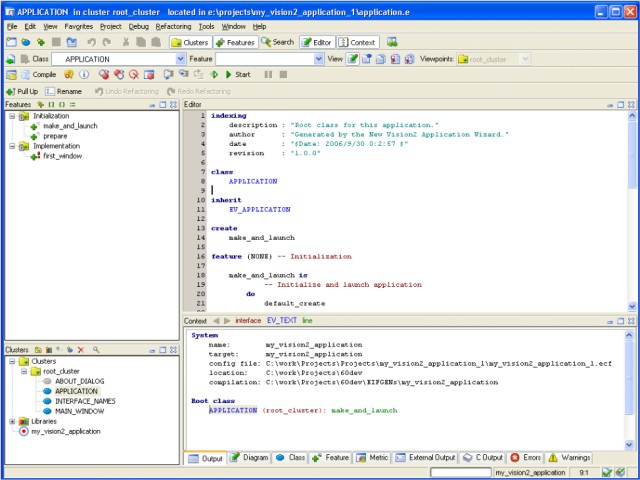The image size is (640, 480).
Task: Switch to the Diagram tab
Action: click(249, 457)
